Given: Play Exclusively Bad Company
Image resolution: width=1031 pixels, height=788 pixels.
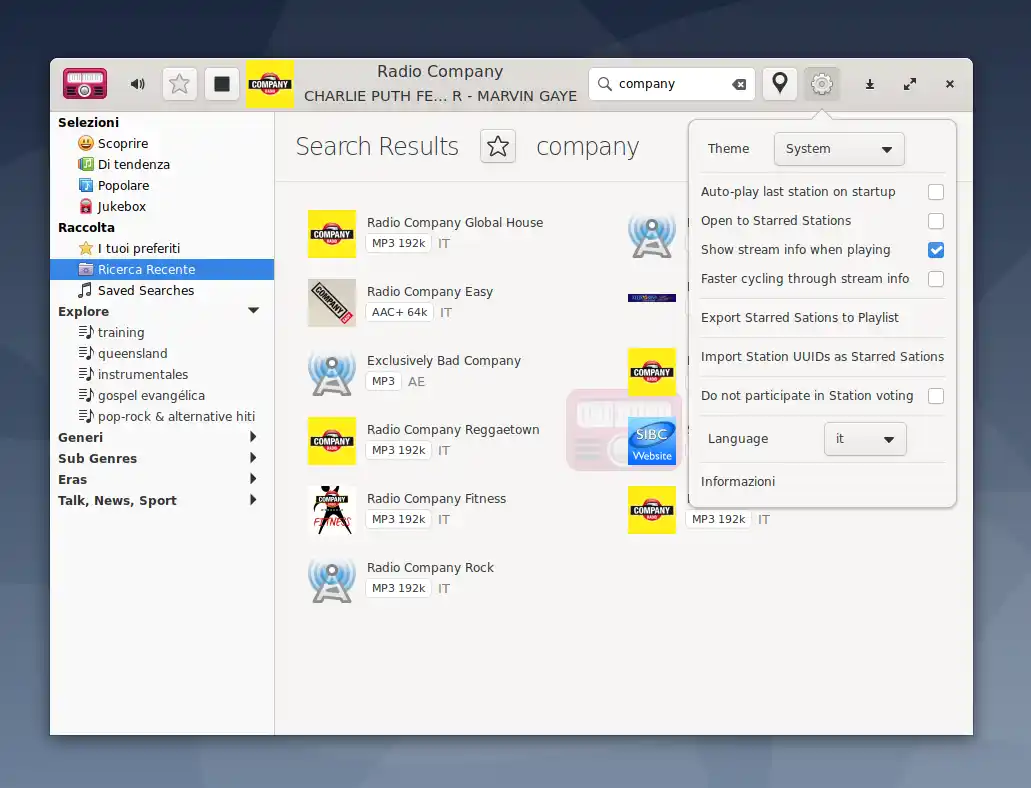Looking at the screenshot, I should (x=444, y=360).
